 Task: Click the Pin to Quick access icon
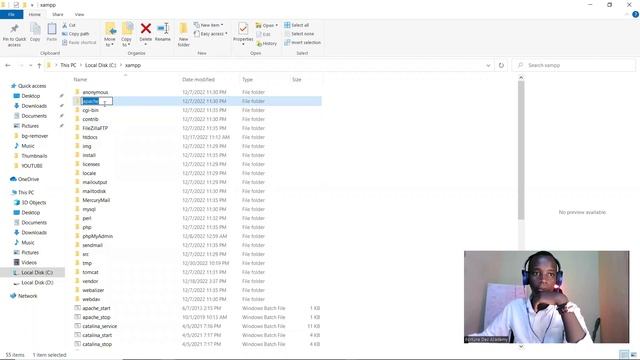point(14,29)
